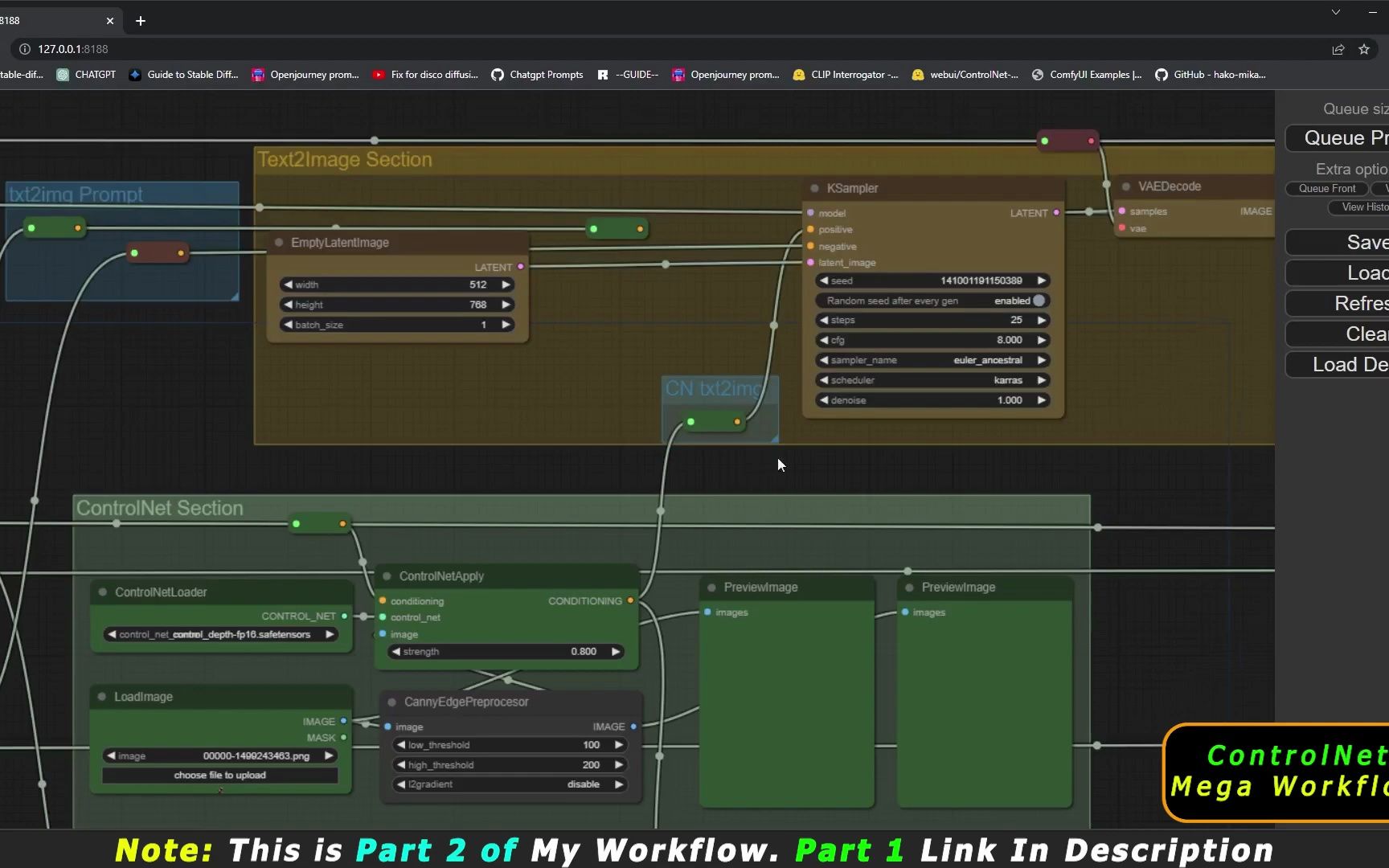Image resolution: width=1389 pixels, height=868 pixels.
Task: Close the current browser tab
Action: [110, 21]
